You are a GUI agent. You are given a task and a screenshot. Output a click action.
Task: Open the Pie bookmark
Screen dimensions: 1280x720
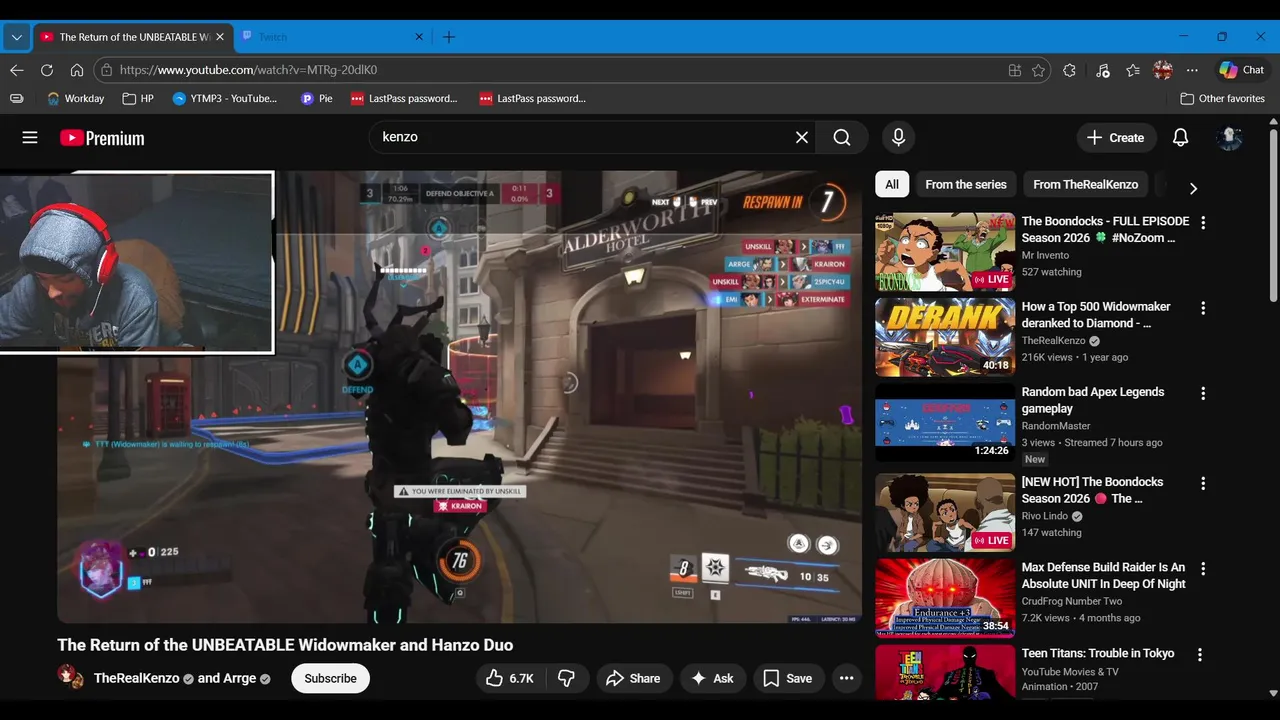pyautogui.click(x=316, y=98)
